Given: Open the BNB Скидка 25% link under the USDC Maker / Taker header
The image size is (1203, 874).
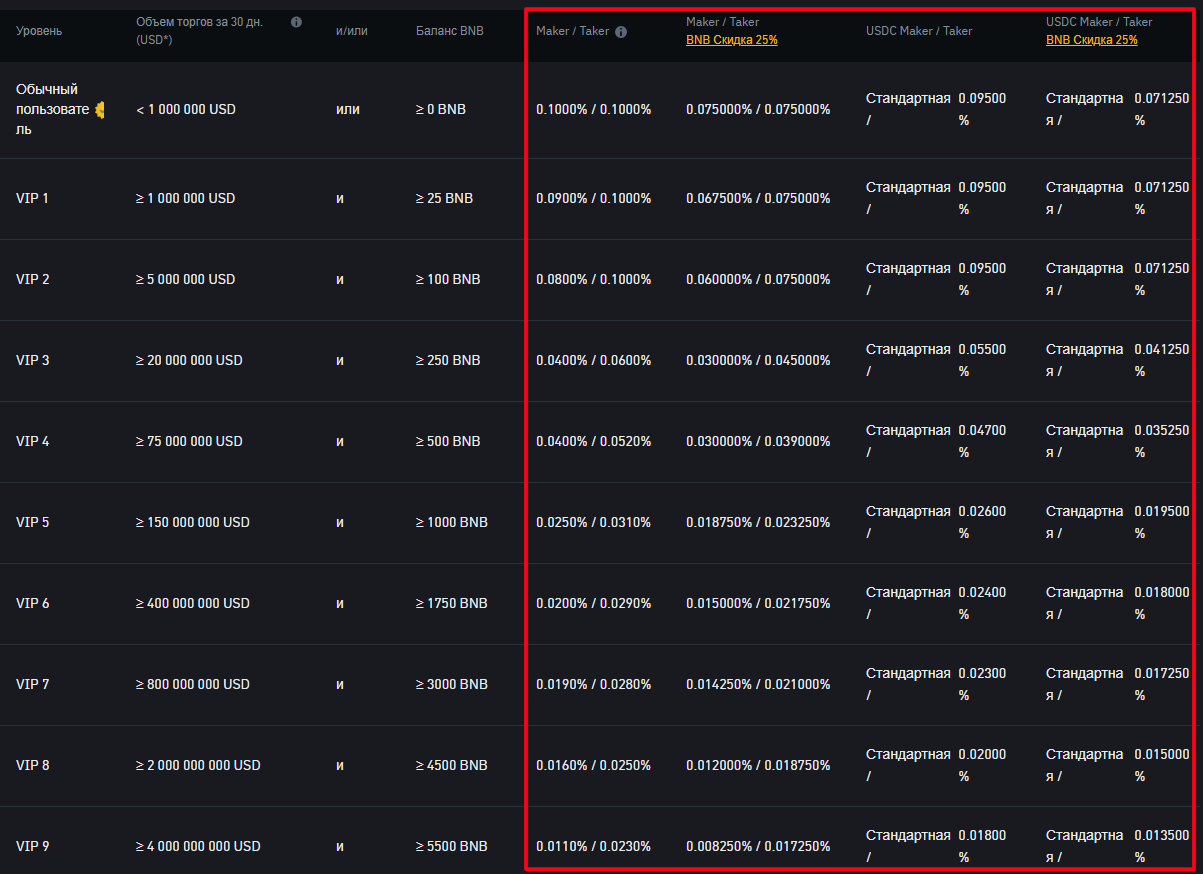Looking at the screenshot, I should [1092, 40].
